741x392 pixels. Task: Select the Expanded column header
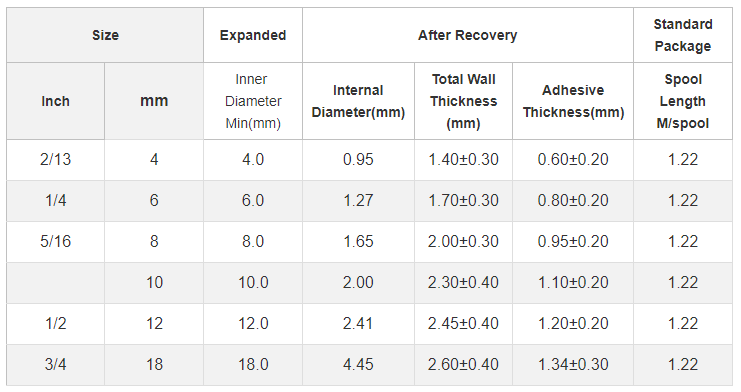pos(253,35)
